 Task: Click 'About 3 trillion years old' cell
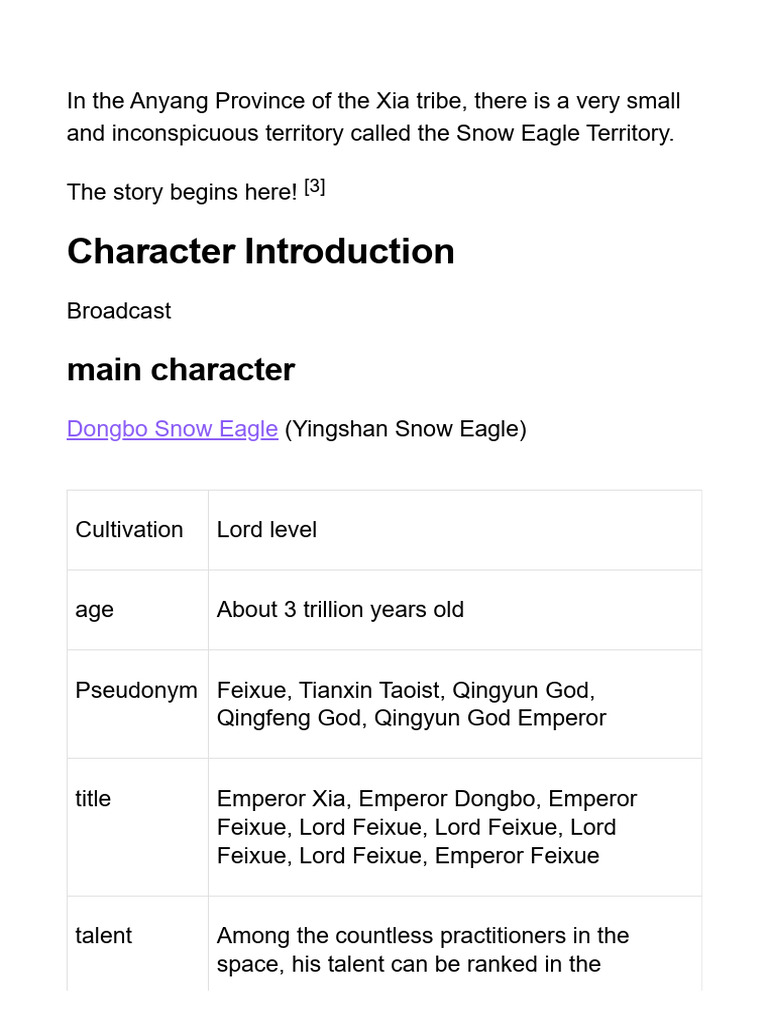coord(340,610)
